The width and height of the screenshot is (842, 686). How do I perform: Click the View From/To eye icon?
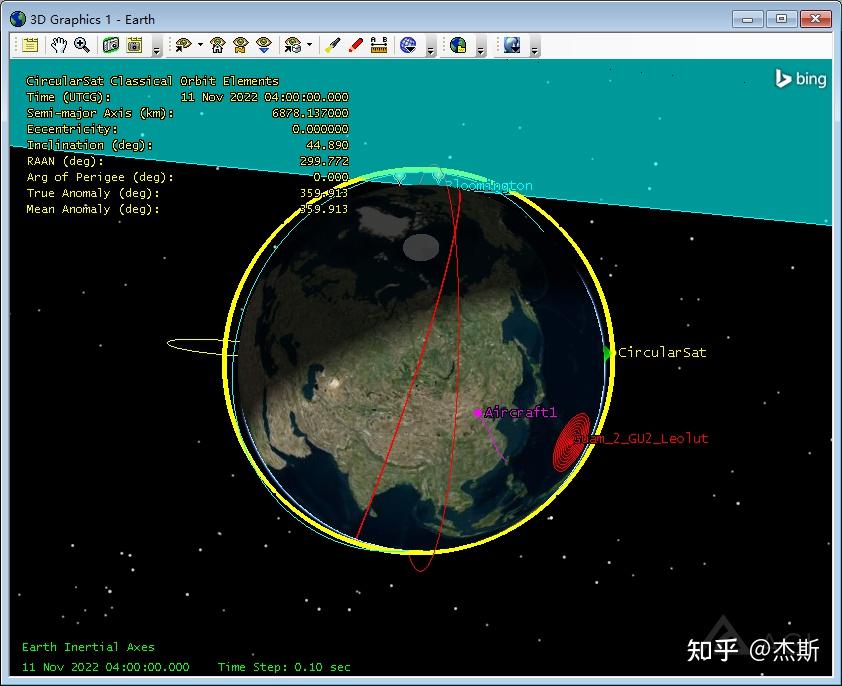(184, 45)
